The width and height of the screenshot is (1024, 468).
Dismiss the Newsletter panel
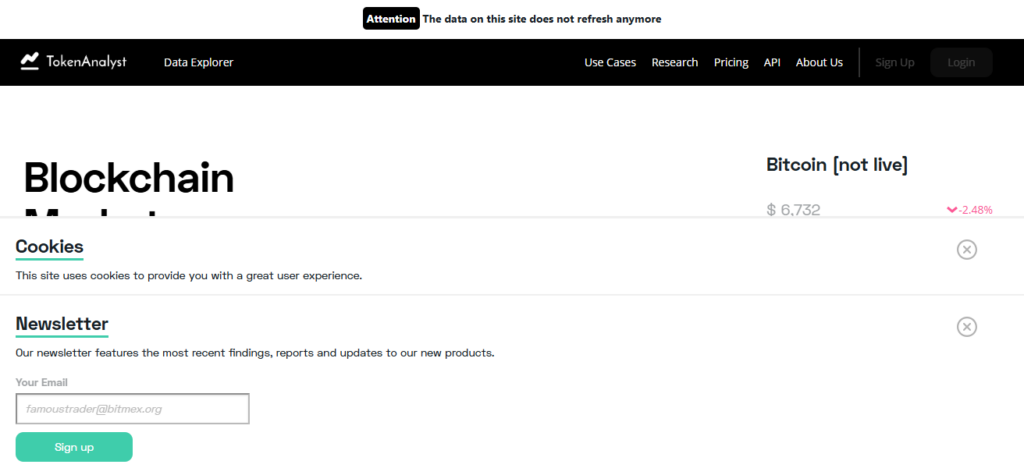(x=967, y=326)
